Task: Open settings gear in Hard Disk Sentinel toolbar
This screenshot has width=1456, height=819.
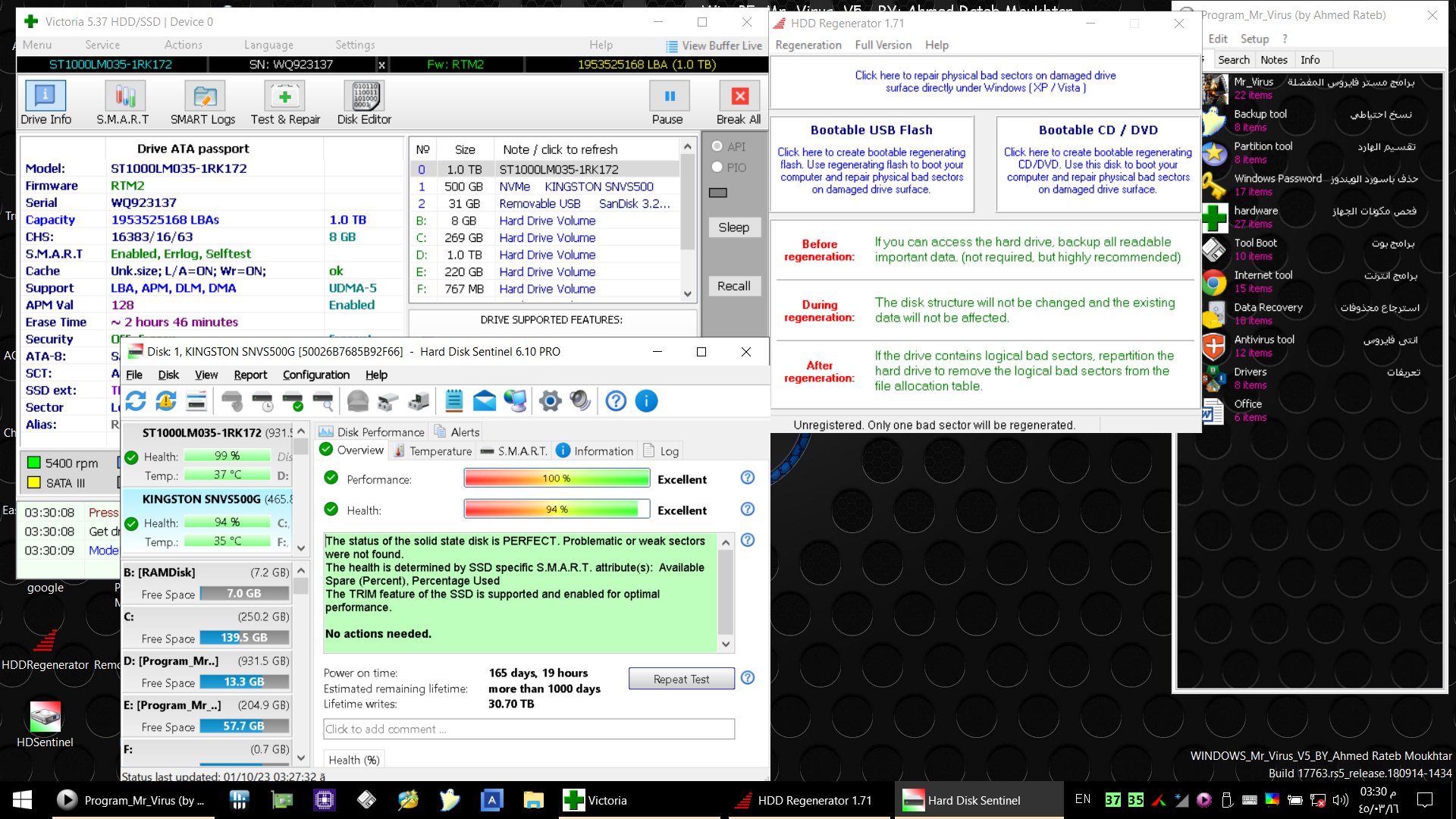Action: point(551,401)
